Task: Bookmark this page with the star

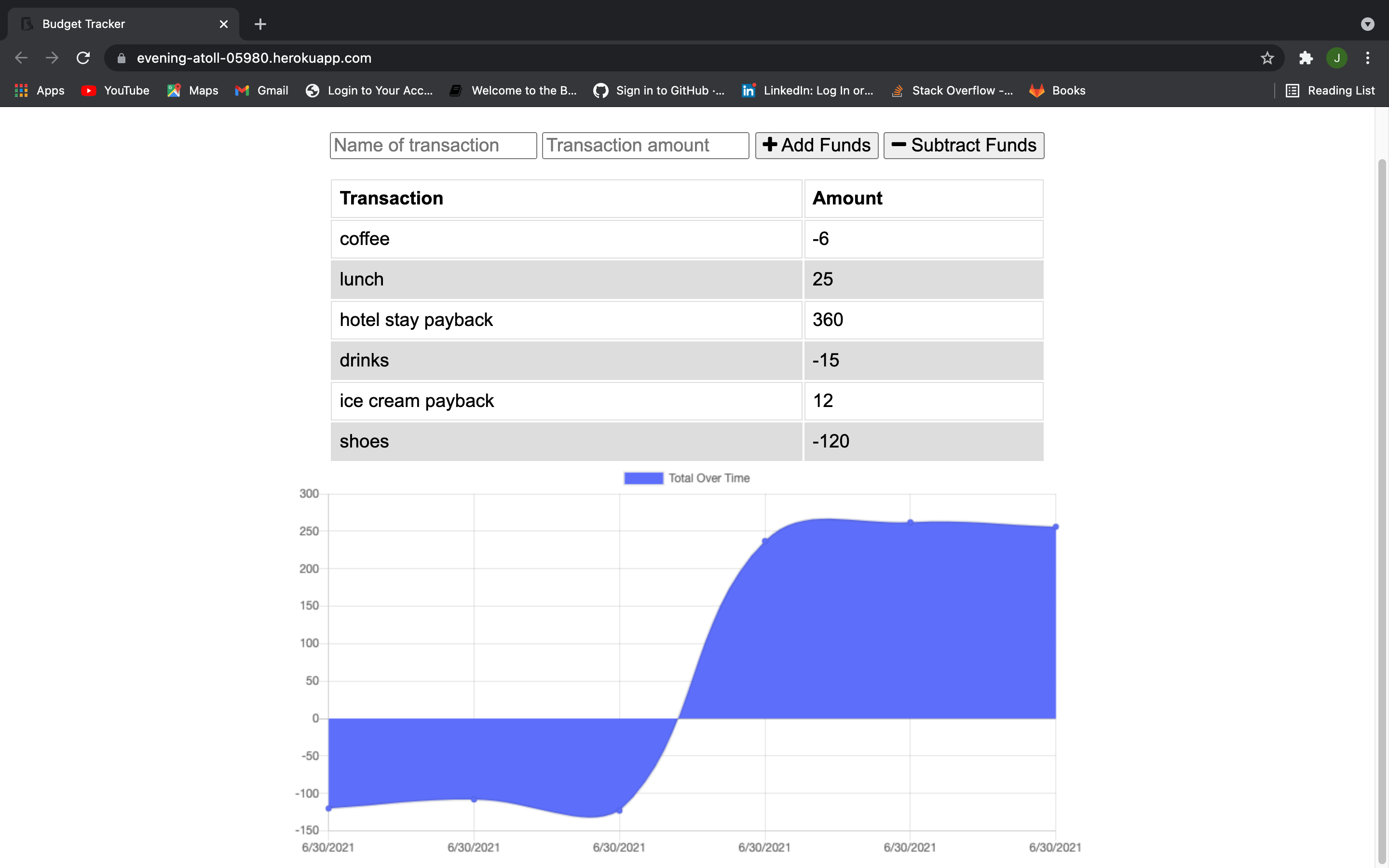Action: point(1267,58)
